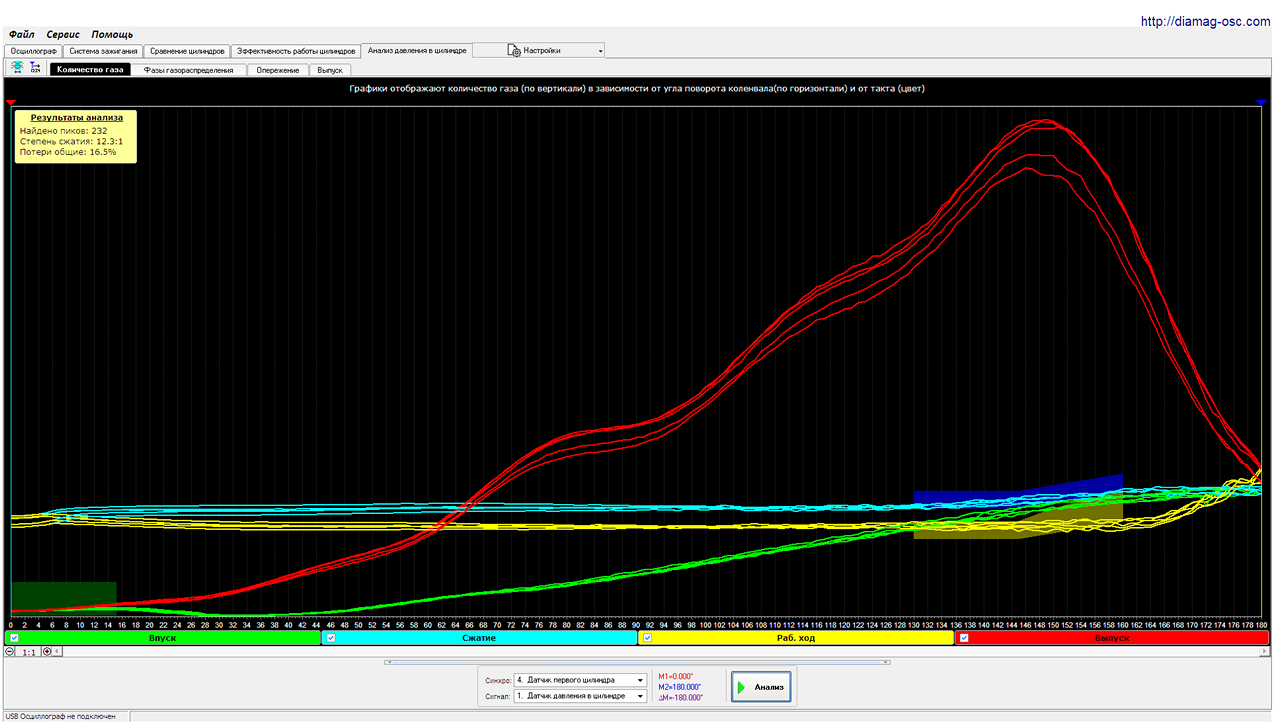Click the graph description caption text
The image size is (1280, 725).
(x=637, y=89)
